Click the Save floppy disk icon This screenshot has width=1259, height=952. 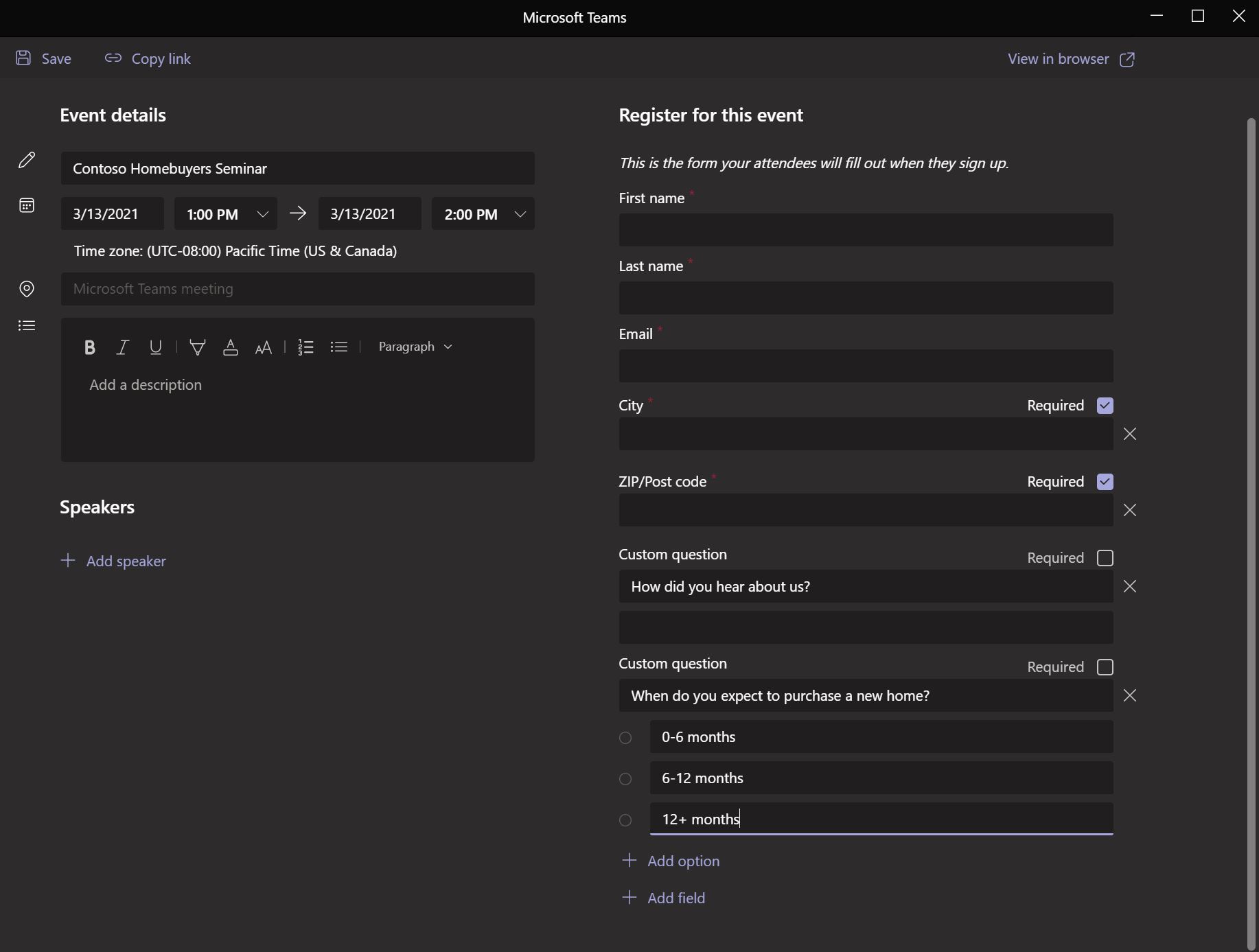tap(23, 58)
